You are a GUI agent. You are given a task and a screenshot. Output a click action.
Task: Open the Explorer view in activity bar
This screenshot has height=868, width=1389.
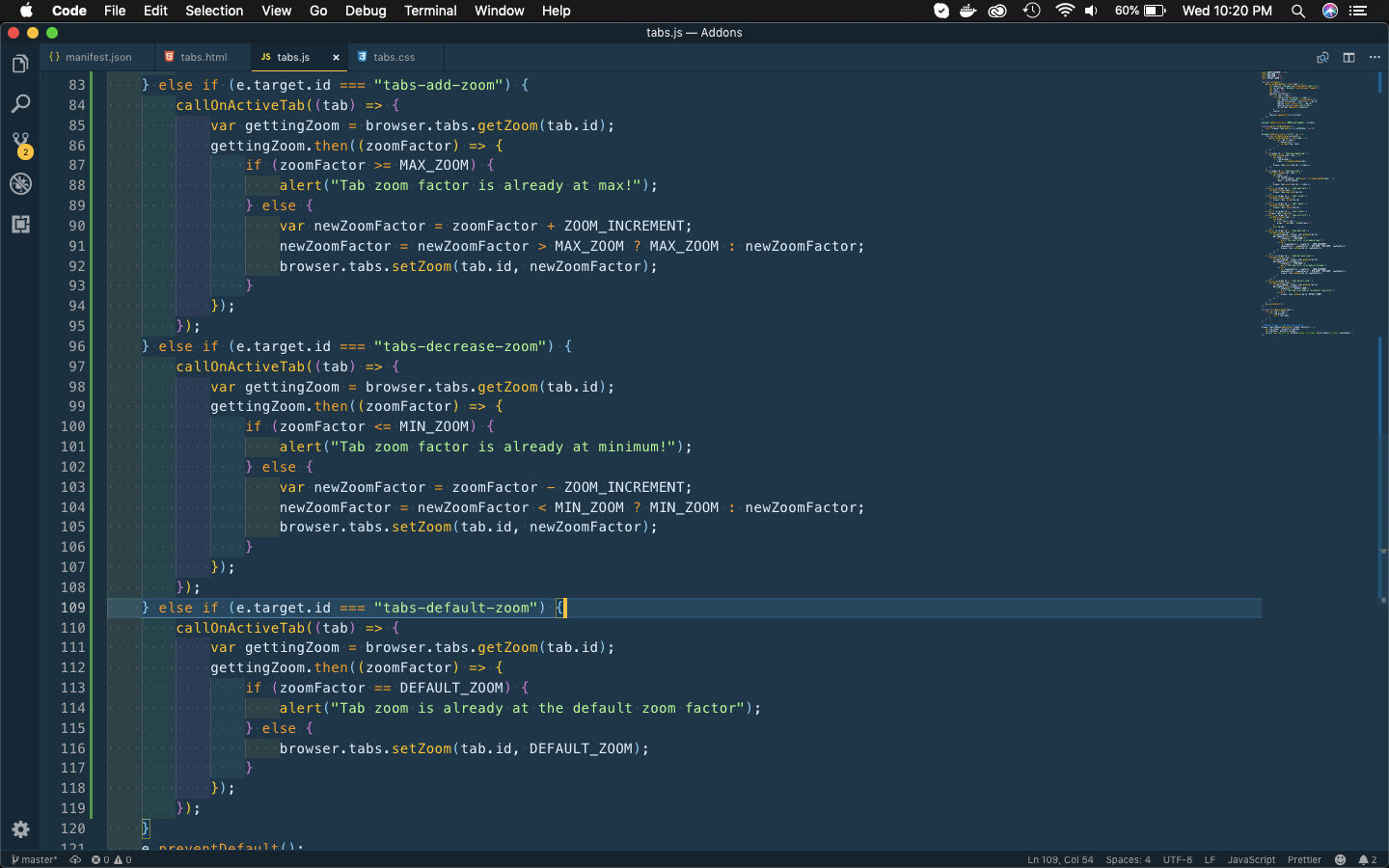click(x=20, y=64)
